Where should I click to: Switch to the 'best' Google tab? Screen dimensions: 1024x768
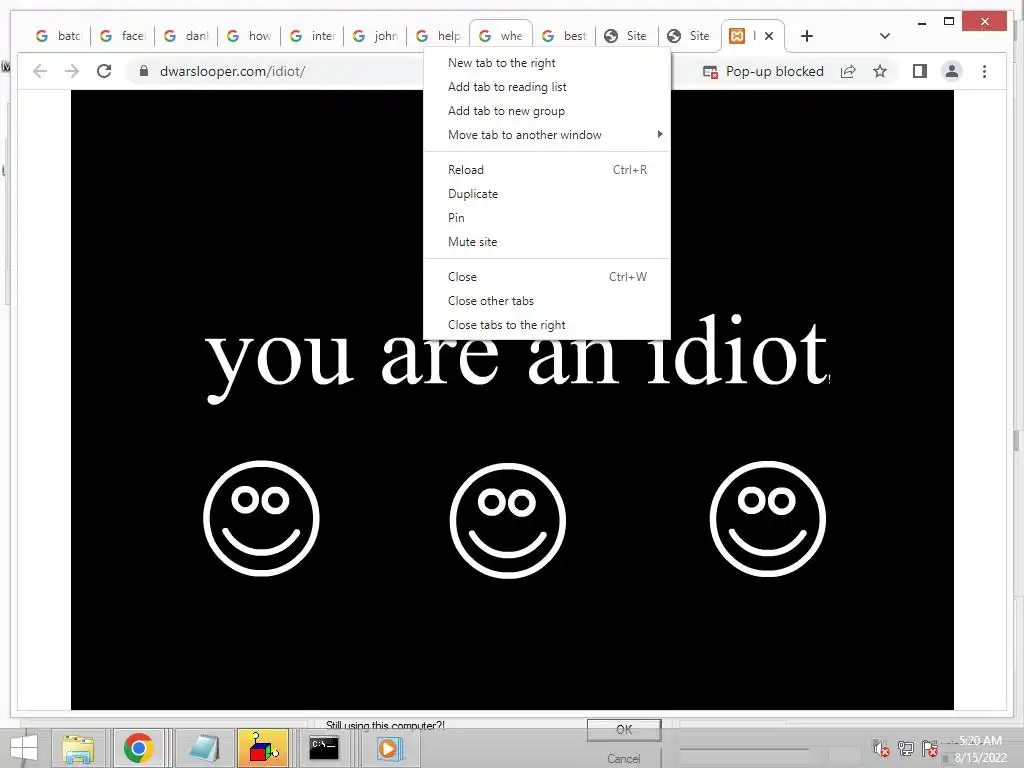click(564, 36)
